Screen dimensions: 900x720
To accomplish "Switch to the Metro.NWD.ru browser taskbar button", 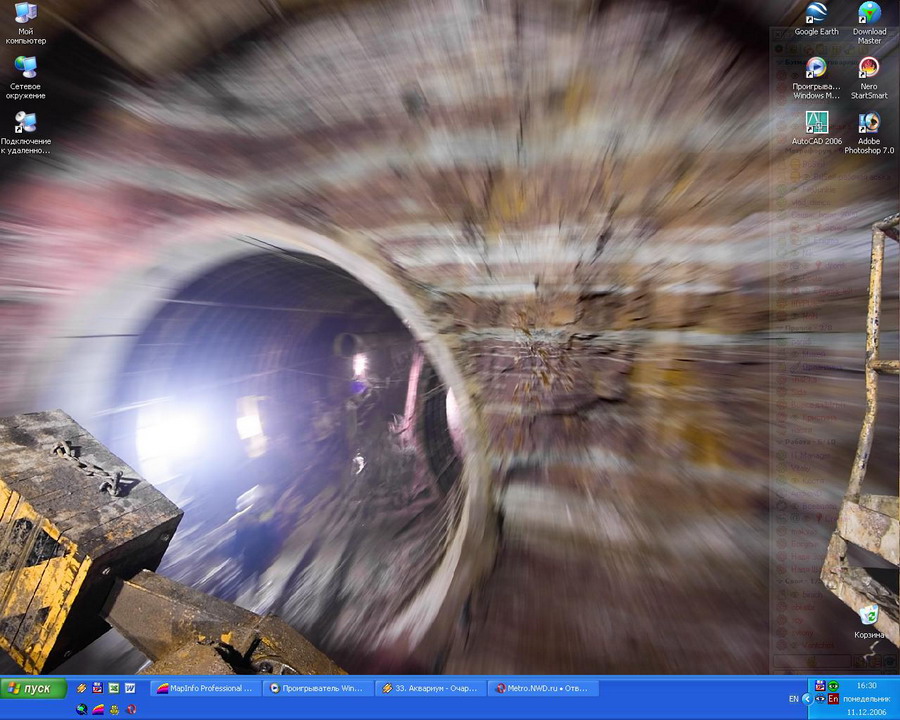I will tap(543, 688).
